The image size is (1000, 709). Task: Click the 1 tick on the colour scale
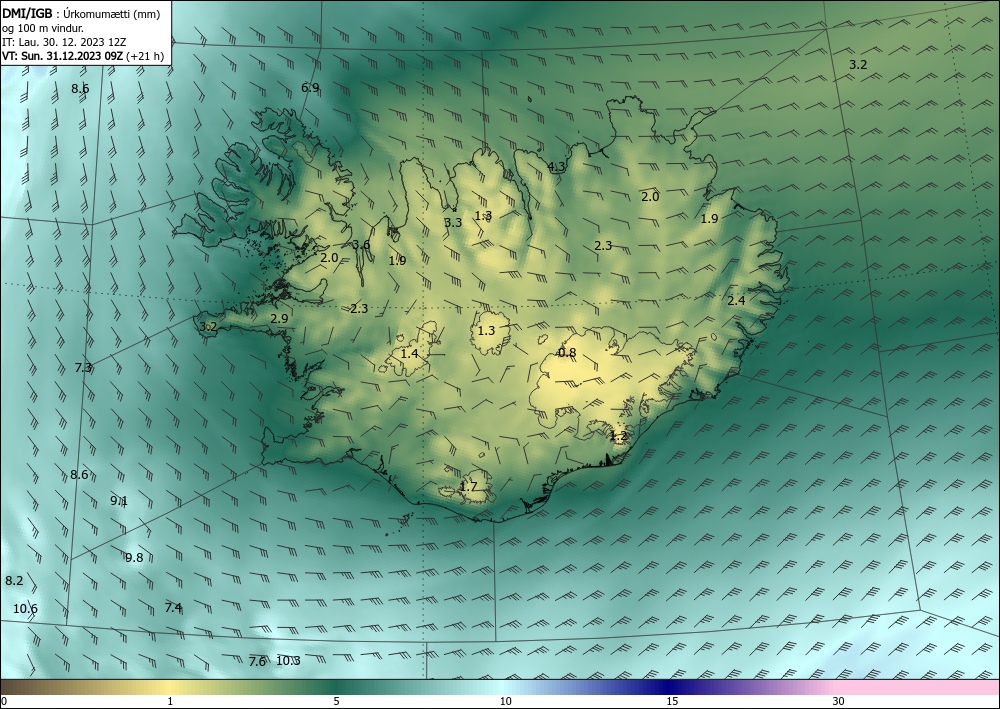[170, 701]
